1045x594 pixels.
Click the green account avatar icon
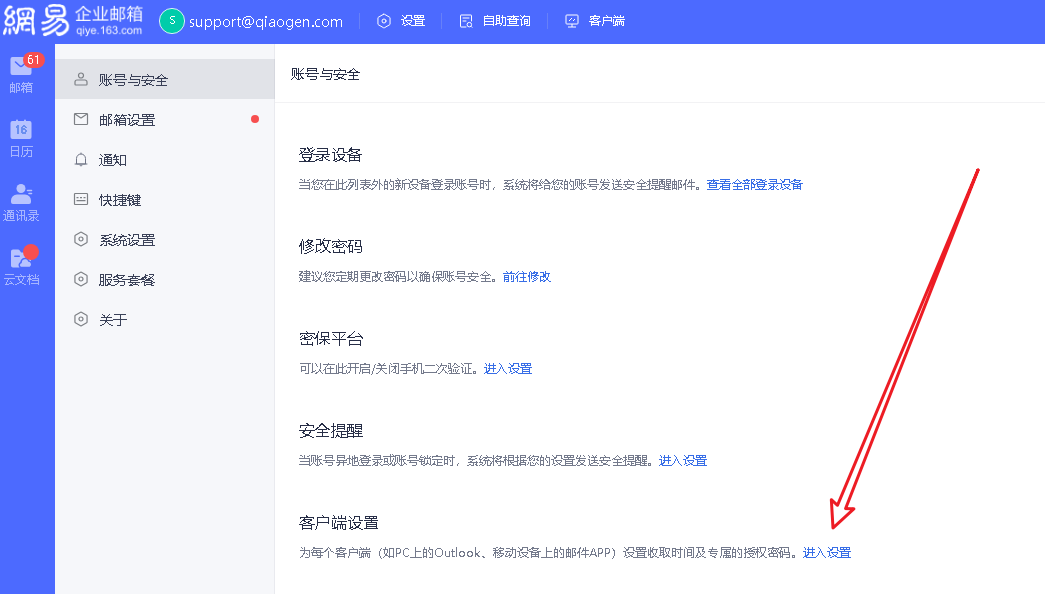pos(172,21)
